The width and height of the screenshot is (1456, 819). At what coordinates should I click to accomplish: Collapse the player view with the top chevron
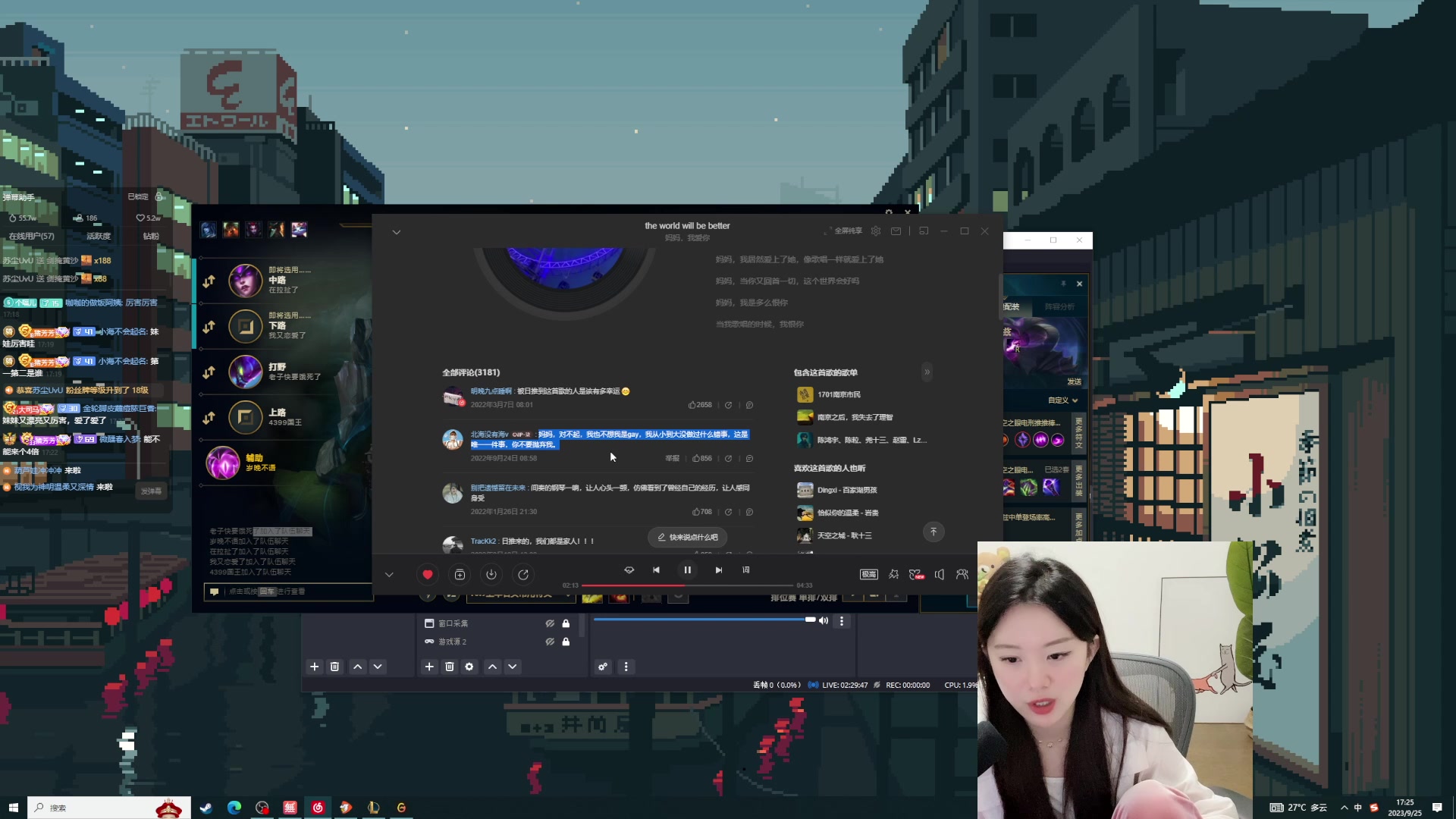[x=396, y=232]
